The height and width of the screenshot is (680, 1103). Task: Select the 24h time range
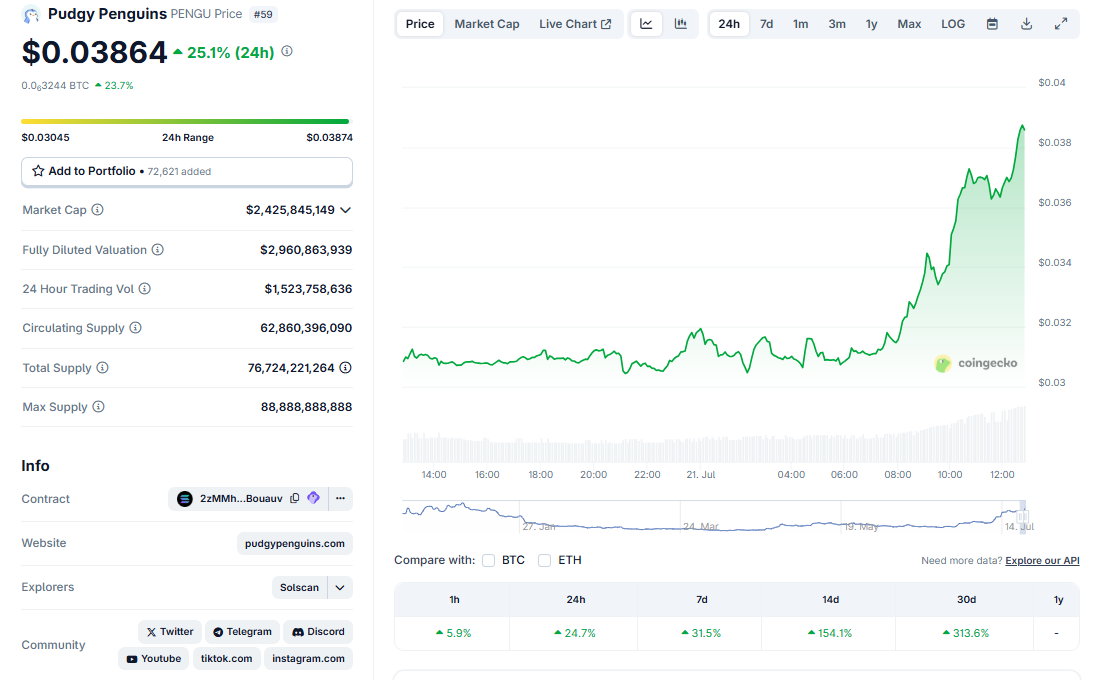click(x=729, y=24)
